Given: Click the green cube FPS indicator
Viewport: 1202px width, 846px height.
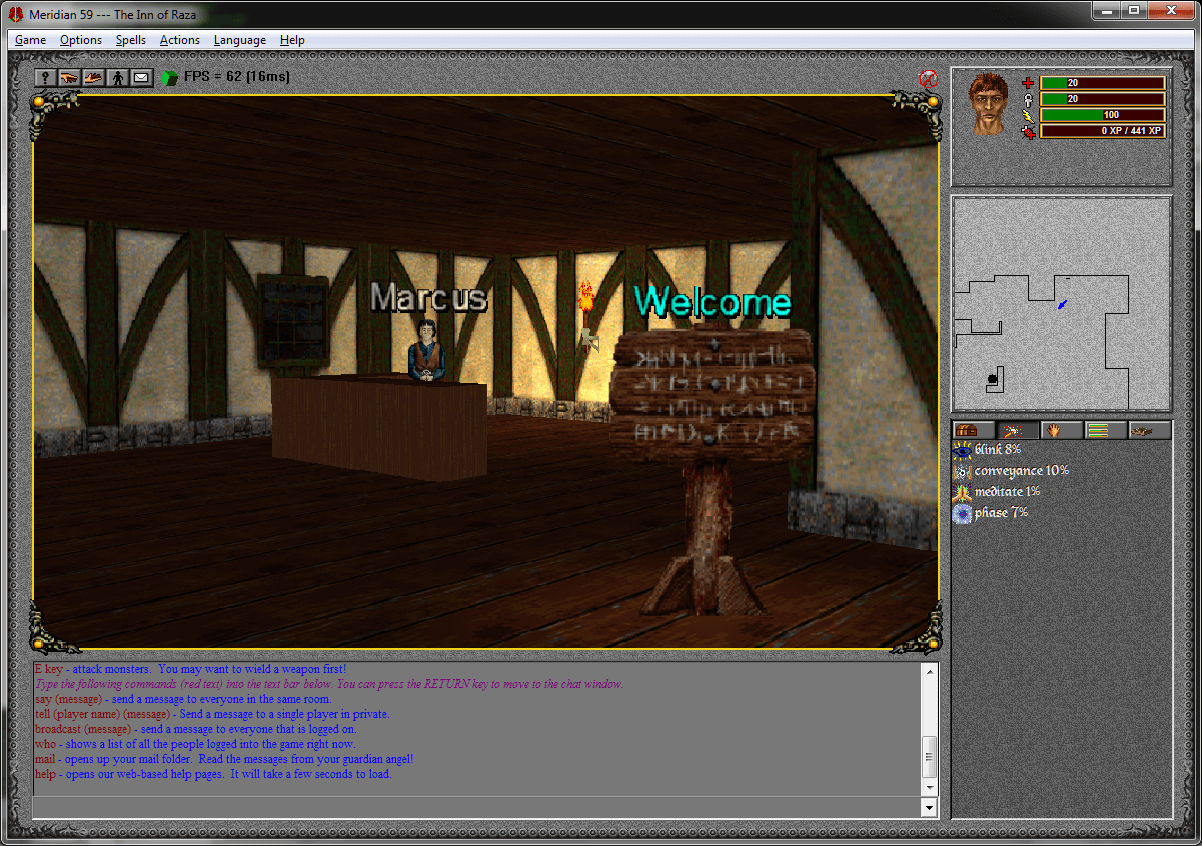Looking at the screenshot, I should pyautogui.click(x=170, y=78).
